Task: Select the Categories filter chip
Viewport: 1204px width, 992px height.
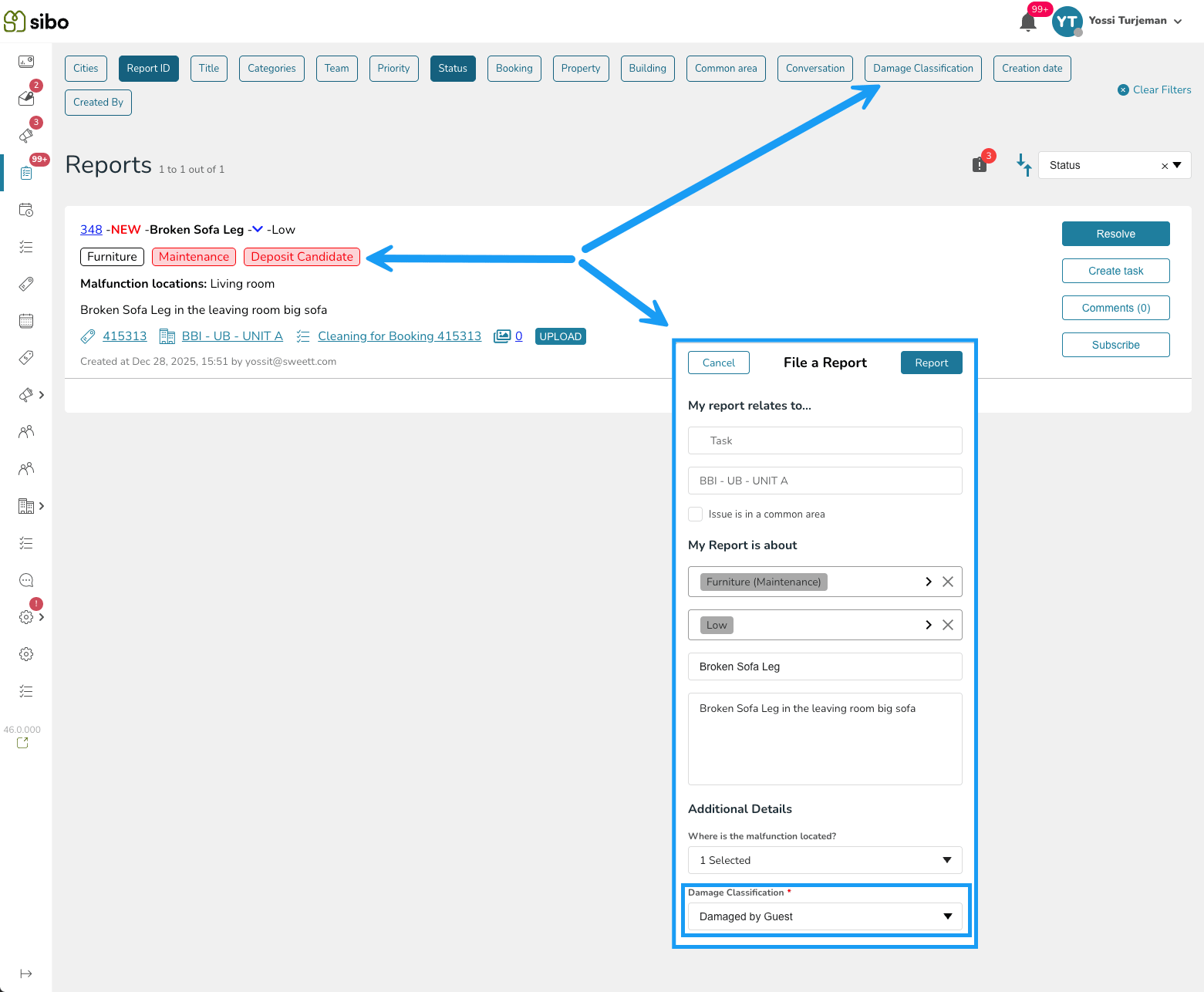Action: tap(271, 69)
